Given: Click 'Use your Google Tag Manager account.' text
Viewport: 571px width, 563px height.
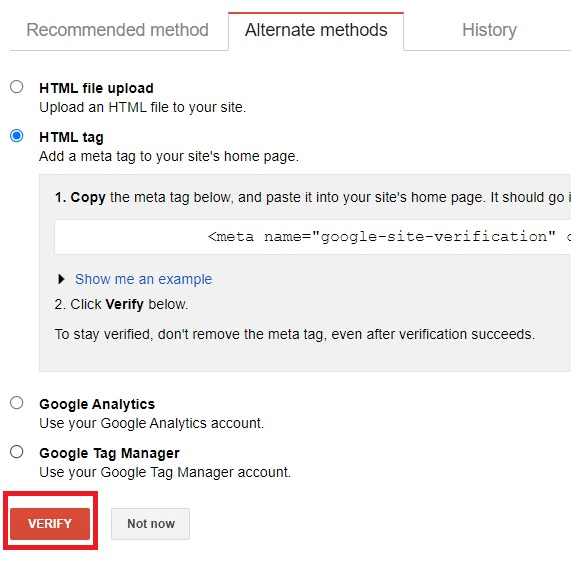Looking at the screenshot, I should coord(165,472).
